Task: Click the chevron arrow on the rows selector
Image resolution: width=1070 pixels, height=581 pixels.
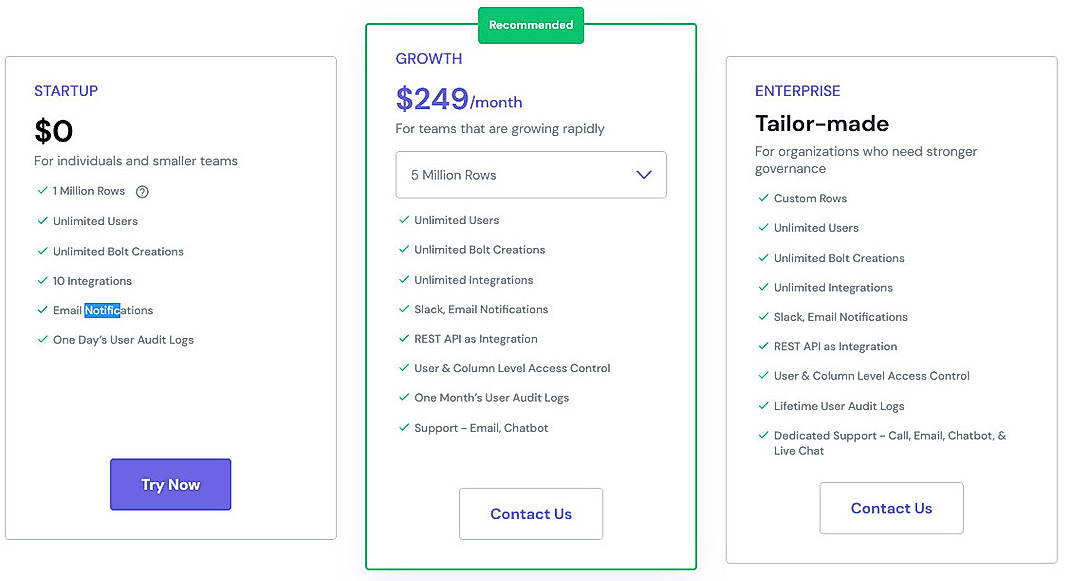Action: (x=644, y=174)
